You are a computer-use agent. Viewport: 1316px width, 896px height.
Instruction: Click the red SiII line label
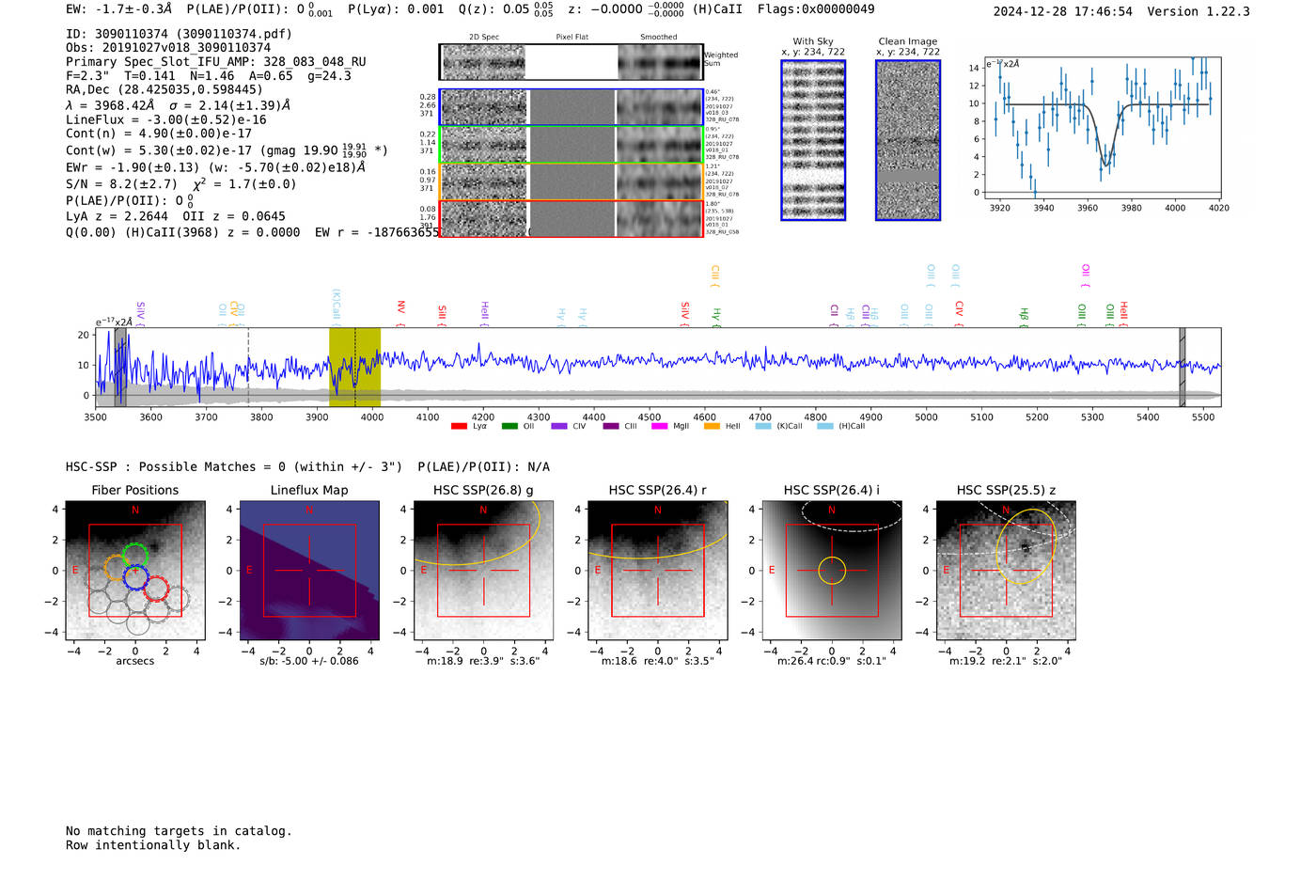coord(442,316)
